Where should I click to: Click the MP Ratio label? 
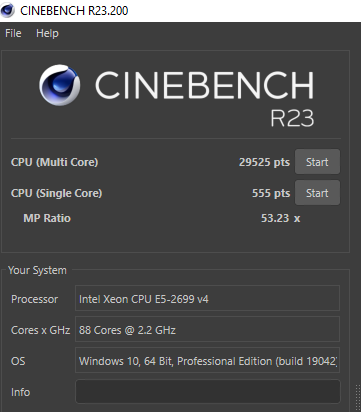coord(47,218)
